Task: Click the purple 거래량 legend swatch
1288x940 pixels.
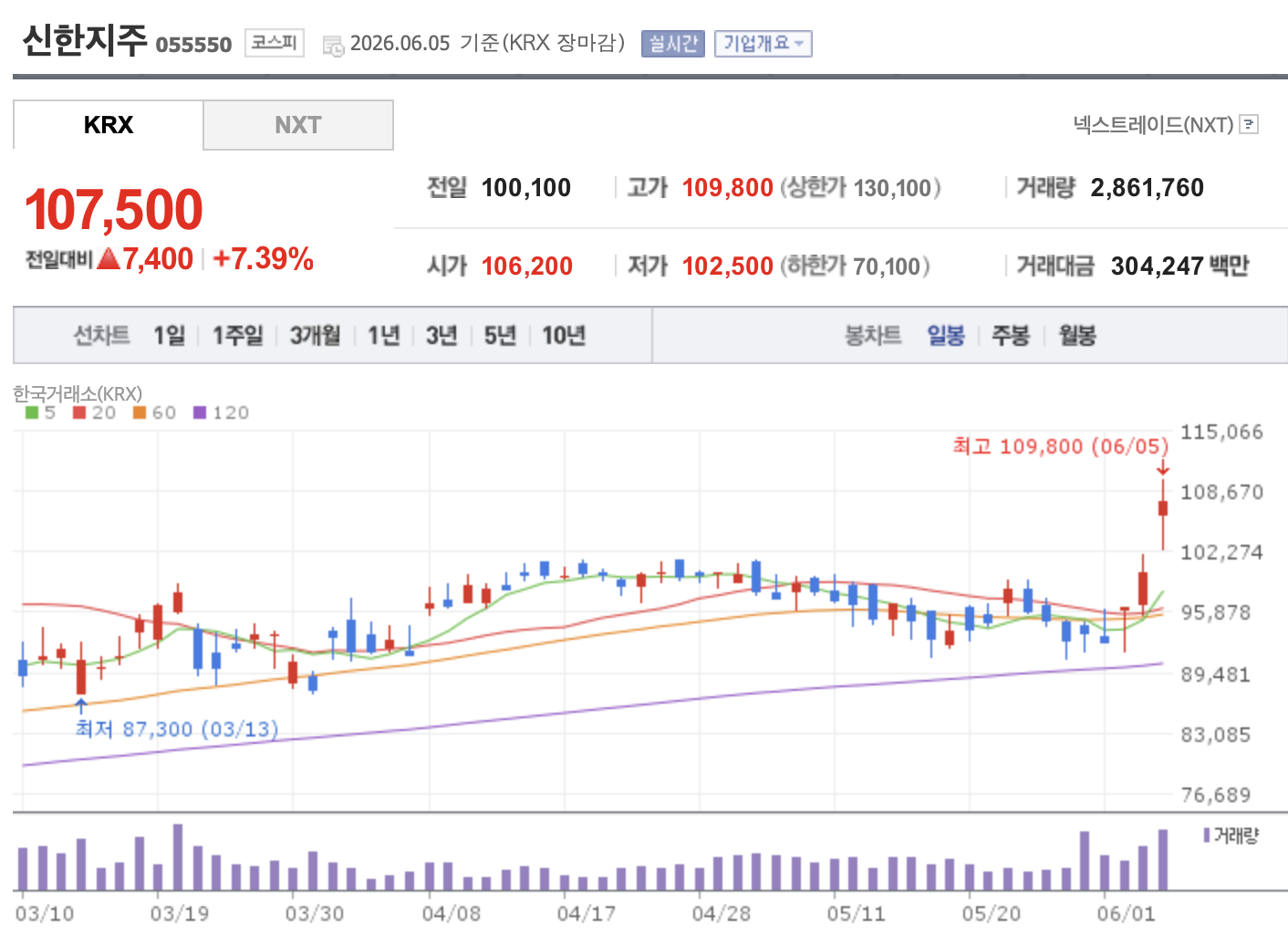Action: 1208,835
